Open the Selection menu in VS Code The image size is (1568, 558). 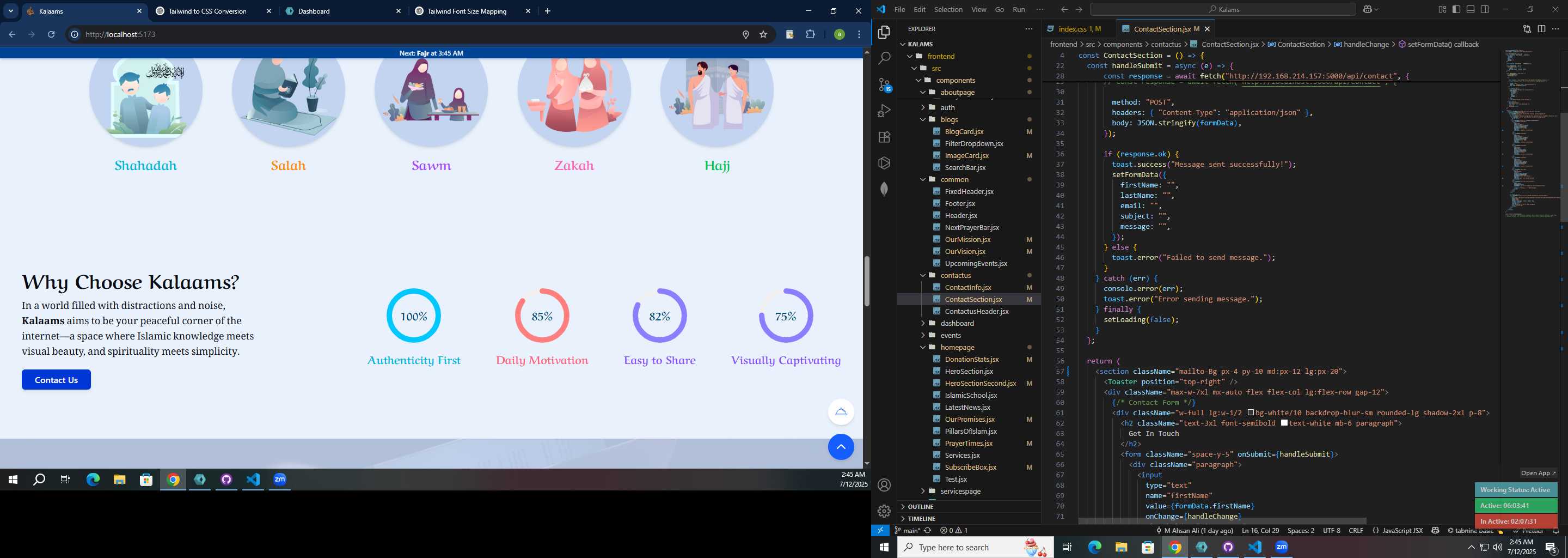[x=948, y=9]
